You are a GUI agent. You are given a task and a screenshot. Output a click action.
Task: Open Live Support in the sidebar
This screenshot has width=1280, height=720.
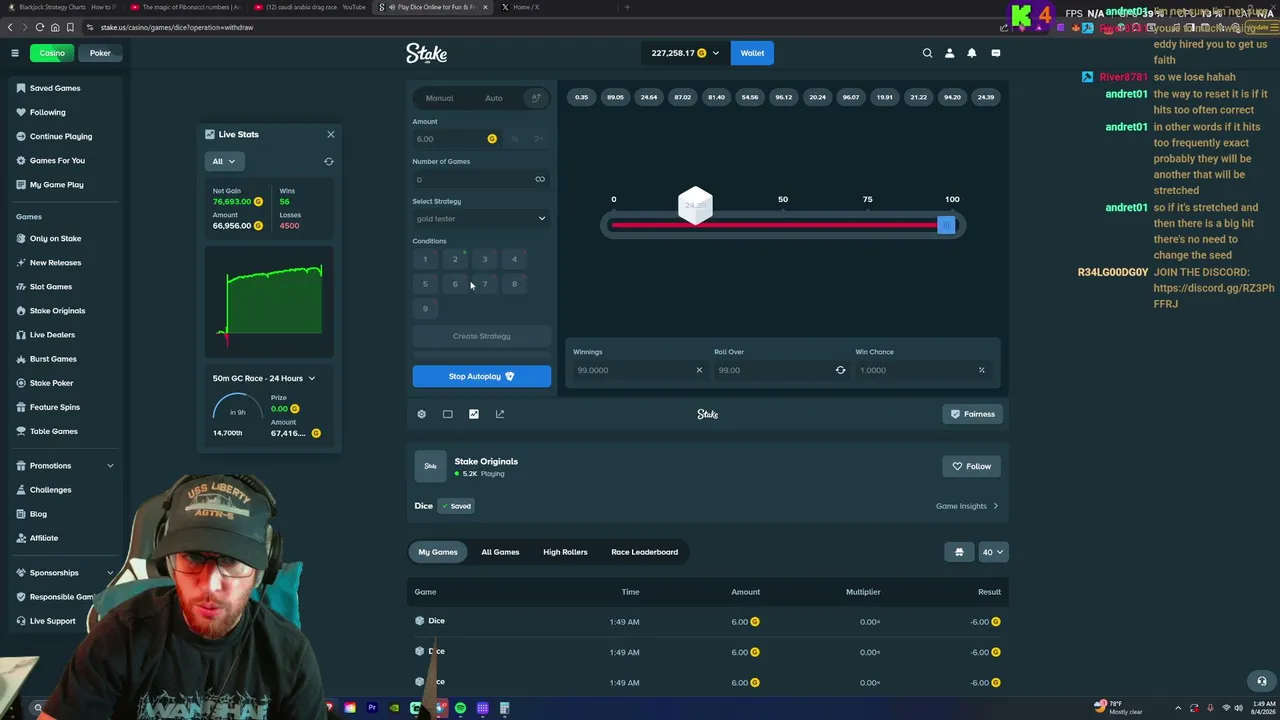[x=52, y=621]
